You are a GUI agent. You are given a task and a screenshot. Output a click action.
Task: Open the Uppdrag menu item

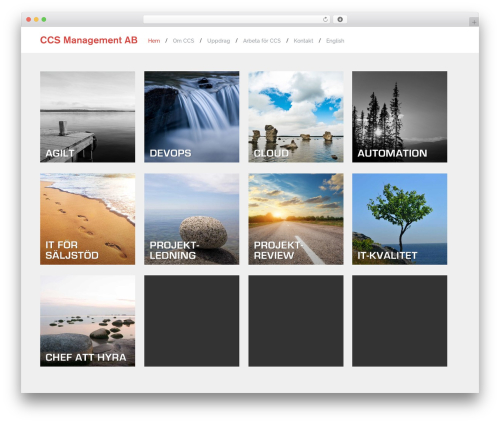coord(218,41)
